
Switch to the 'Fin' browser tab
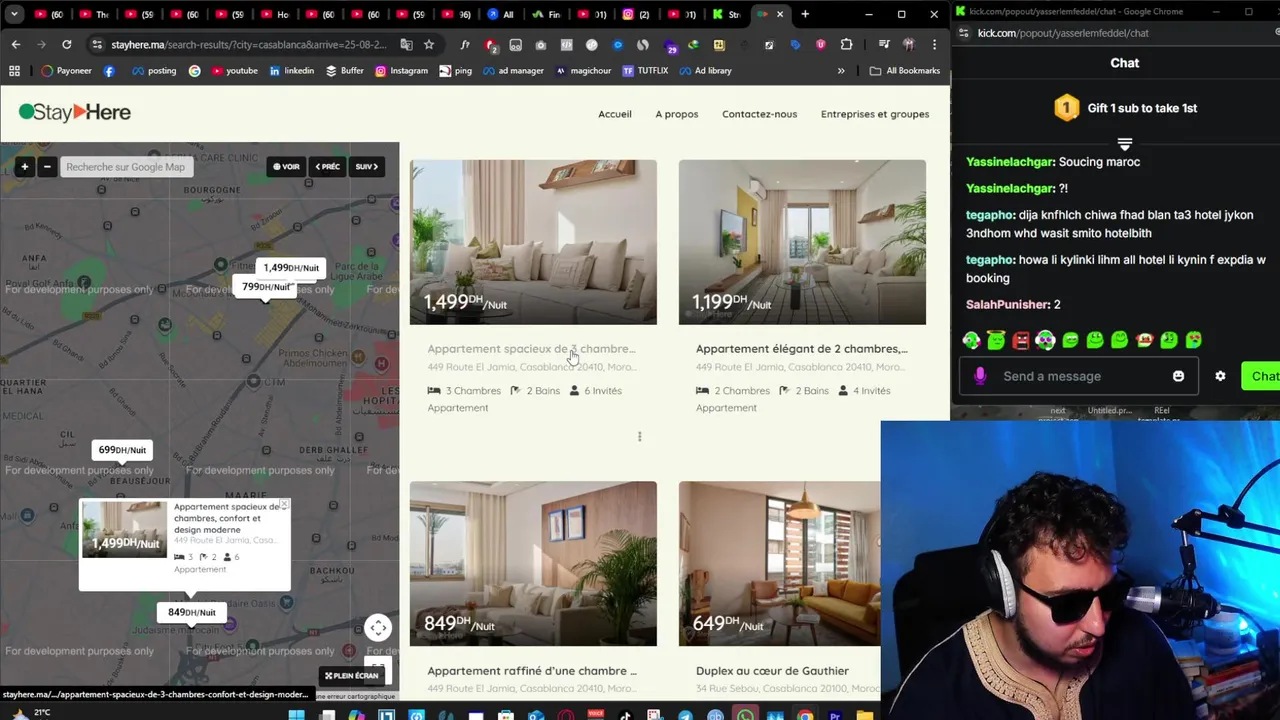tap(547, 14)
